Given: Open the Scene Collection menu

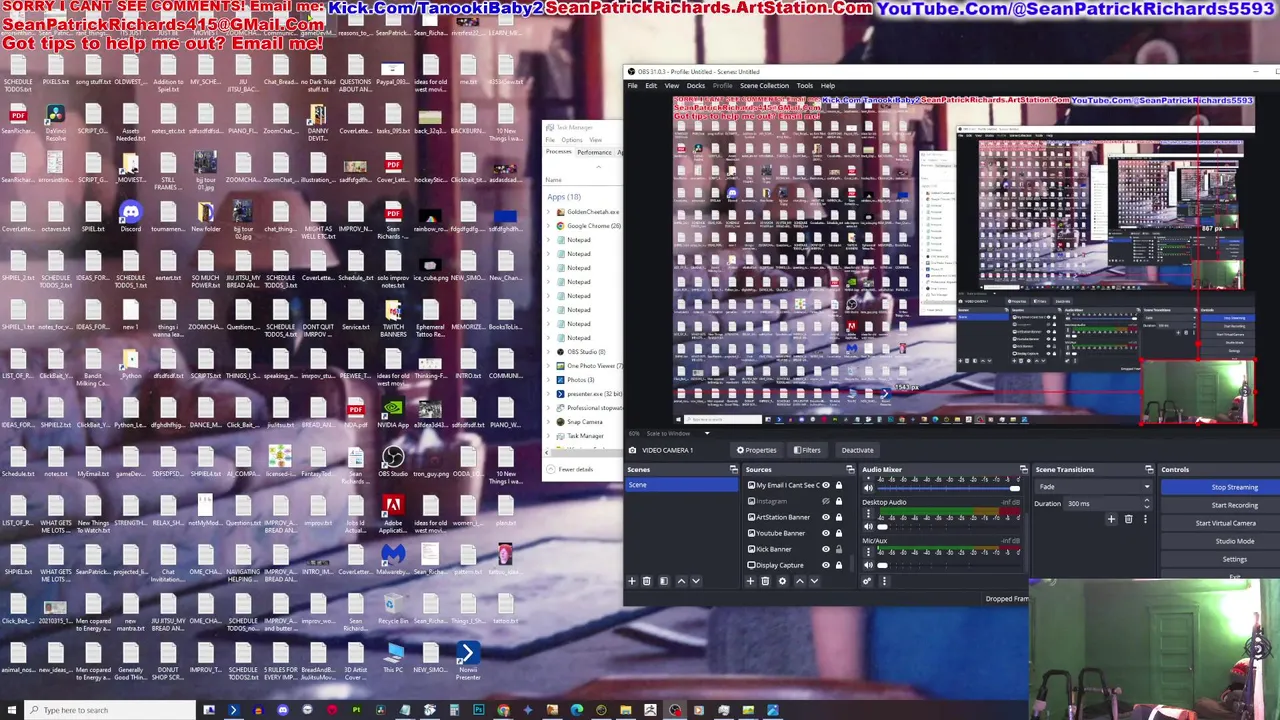Looking at the screenshot, I should pyautogui.click(x=764, y=86).
